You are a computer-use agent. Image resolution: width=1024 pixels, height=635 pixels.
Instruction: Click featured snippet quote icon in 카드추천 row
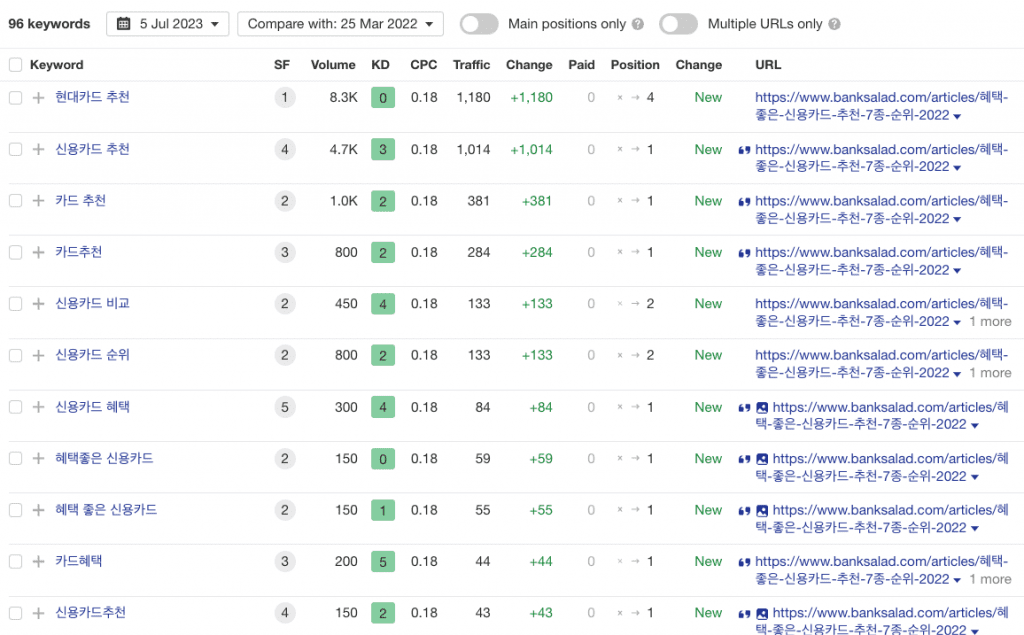(744, 253)
